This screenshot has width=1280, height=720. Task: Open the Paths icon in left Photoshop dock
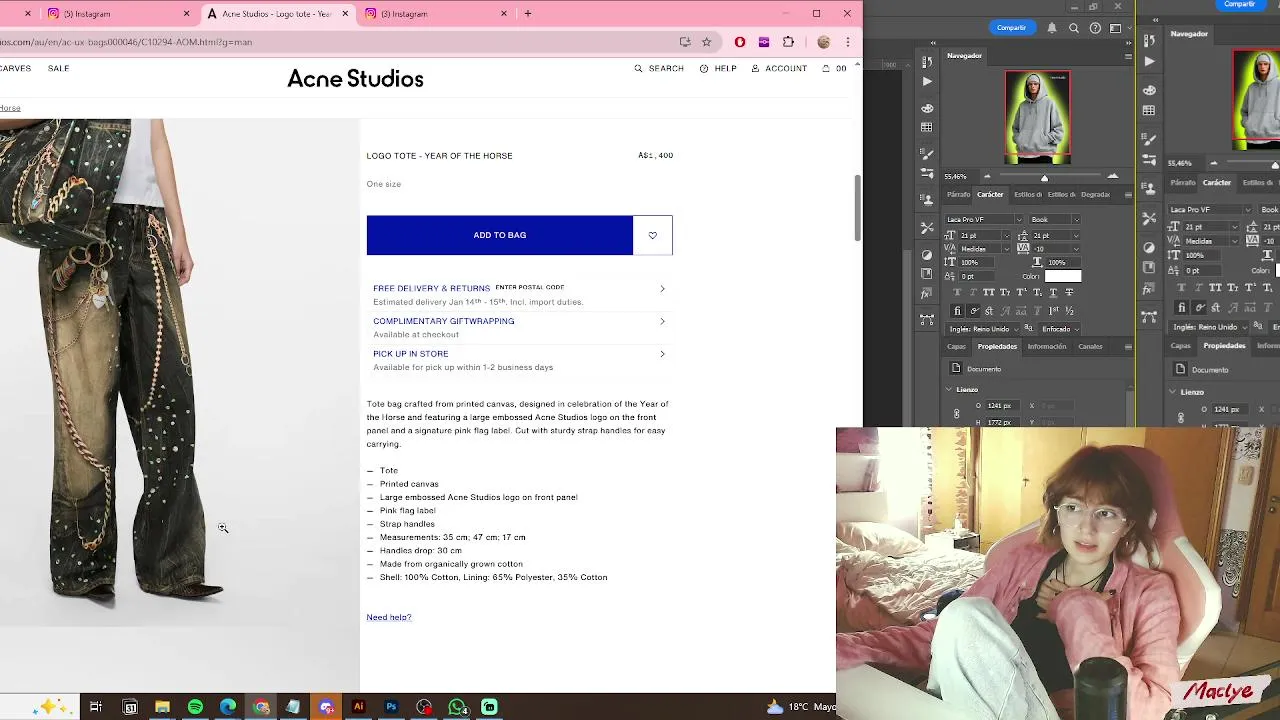927,320
